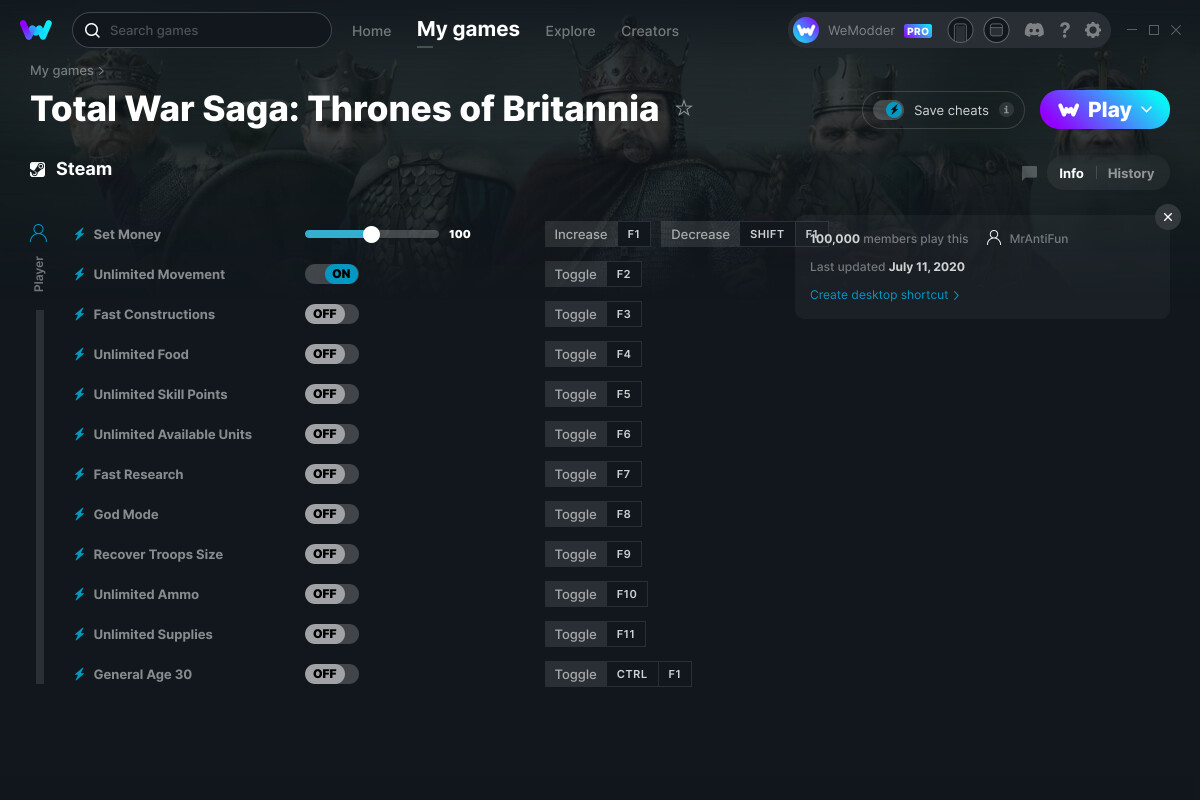Click lightning icon beside General Age 30
This screenshot has width=1200, height=800.
point(80,674)
